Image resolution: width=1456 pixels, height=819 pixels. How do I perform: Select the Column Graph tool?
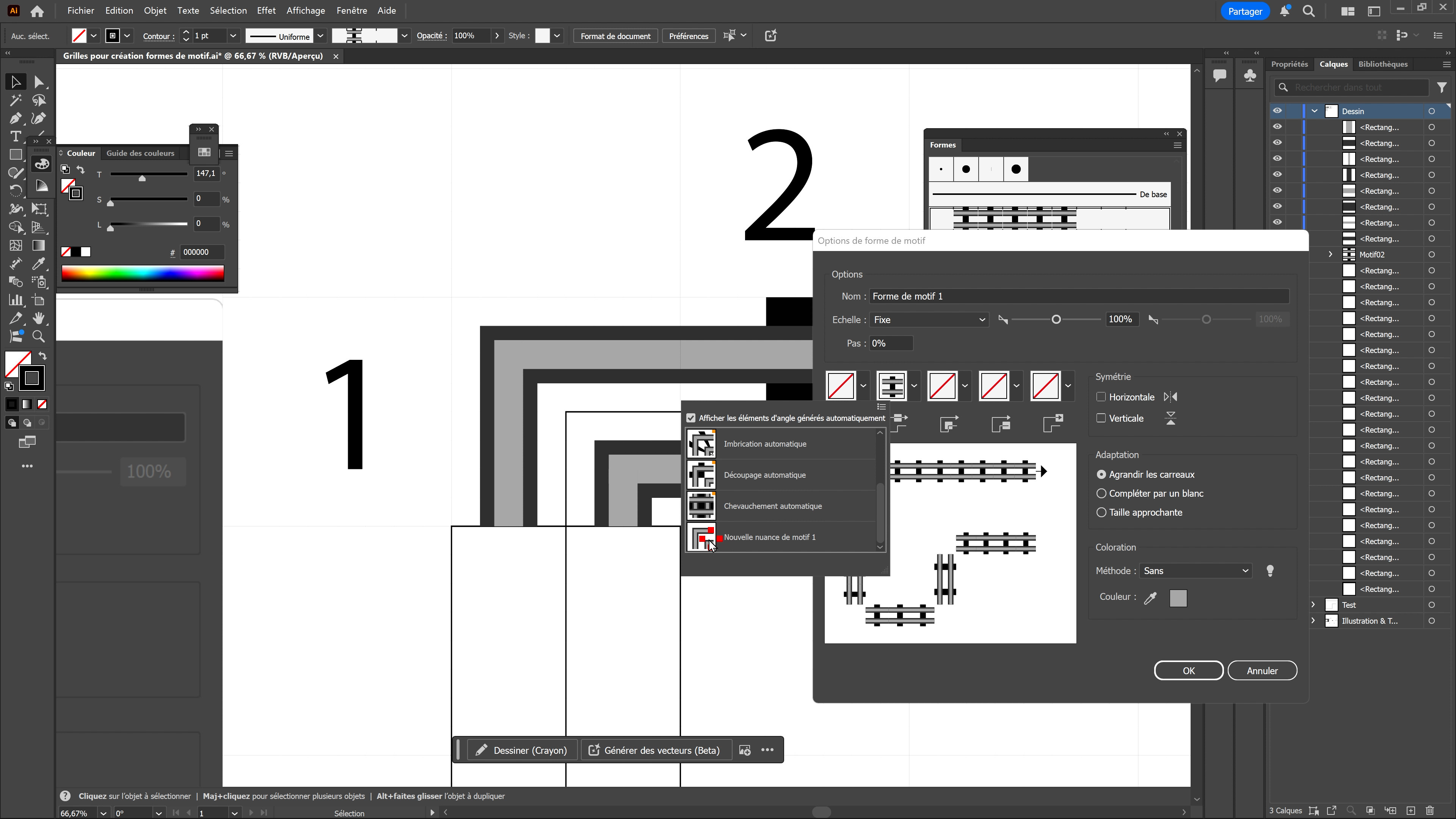click(x=15, y=300)
